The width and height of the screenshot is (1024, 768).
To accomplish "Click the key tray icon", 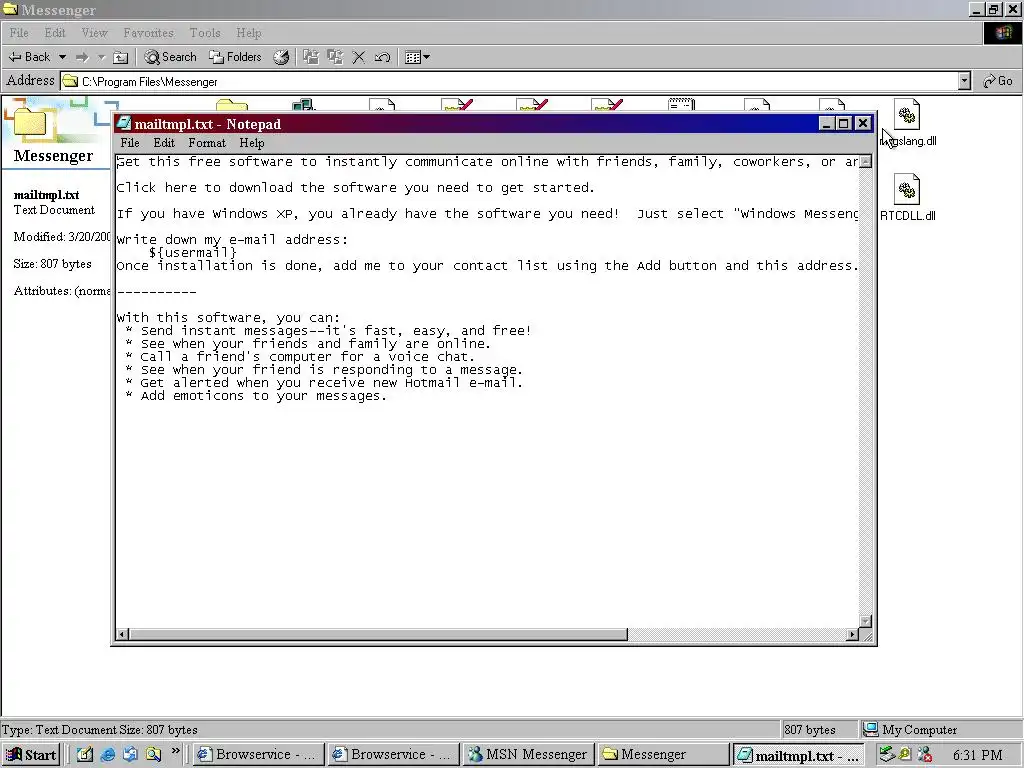I will tap(905, 754).
